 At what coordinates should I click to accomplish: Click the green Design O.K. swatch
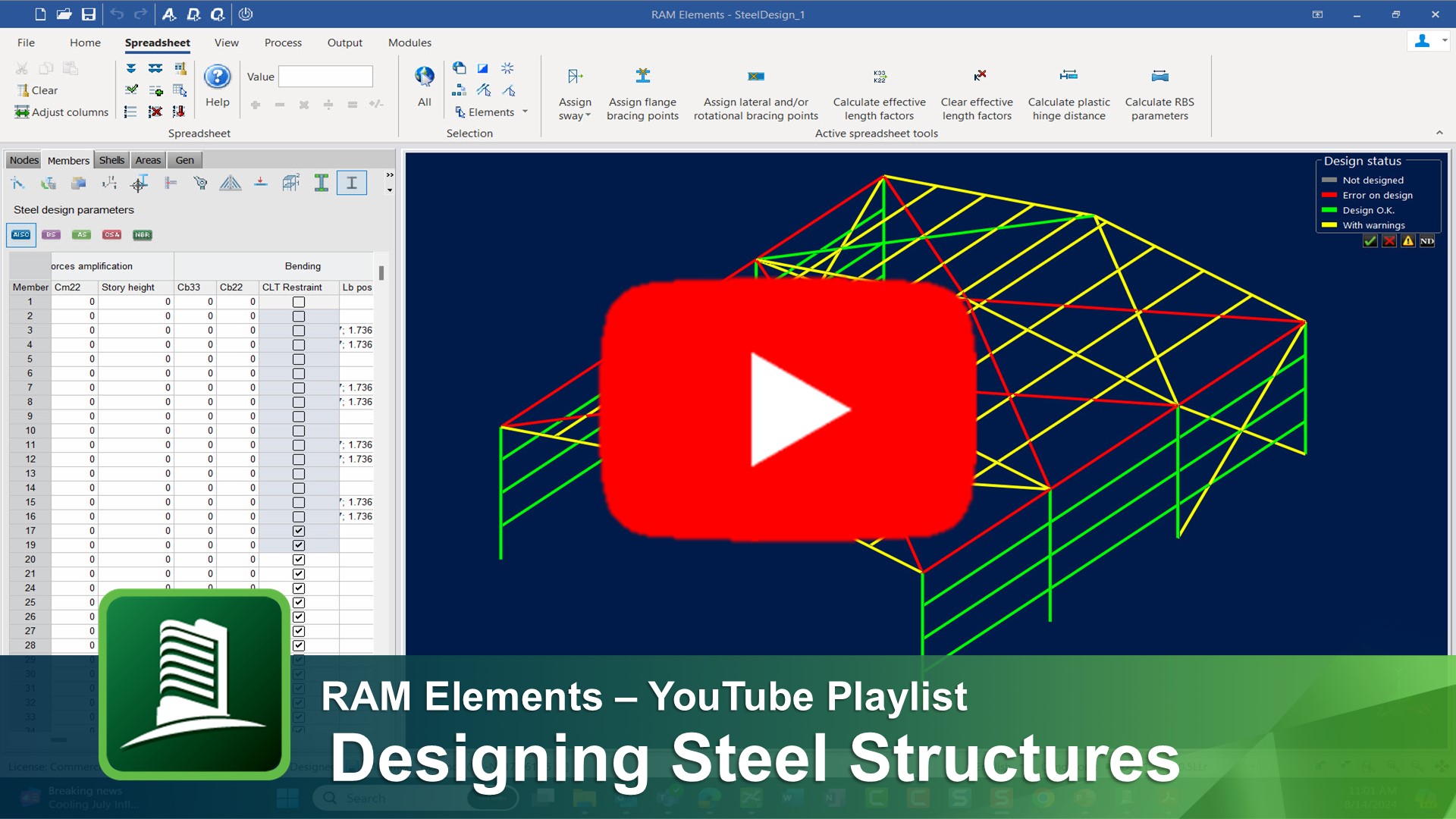pyautogui.click(x=1329, y=210)
